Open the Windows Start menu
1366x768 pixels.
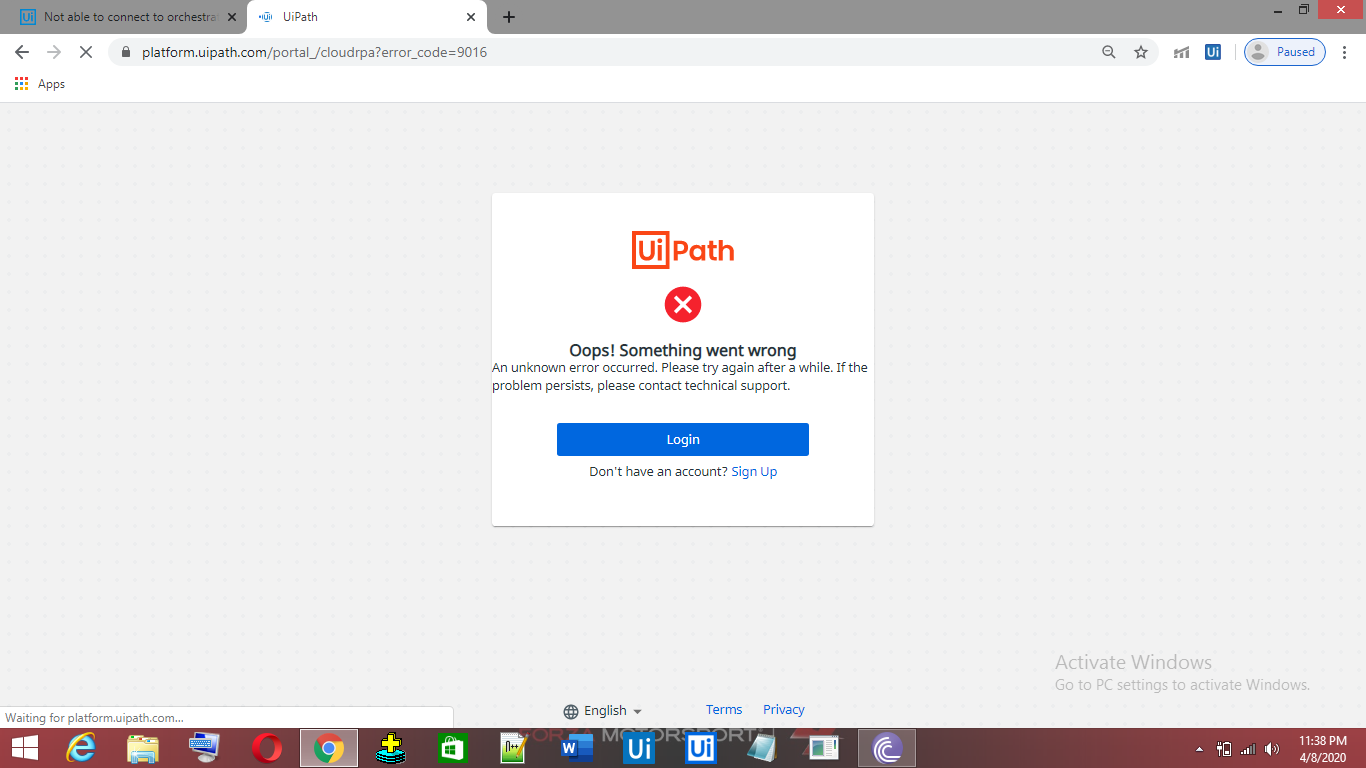pos(24,748)
